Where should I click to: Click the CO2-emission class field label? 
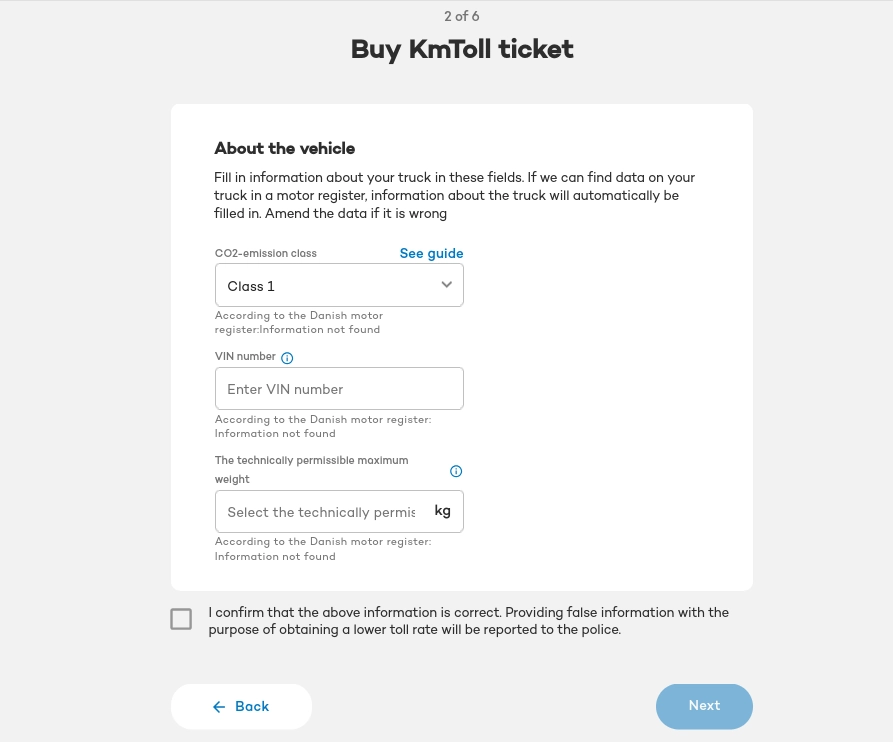266,254
